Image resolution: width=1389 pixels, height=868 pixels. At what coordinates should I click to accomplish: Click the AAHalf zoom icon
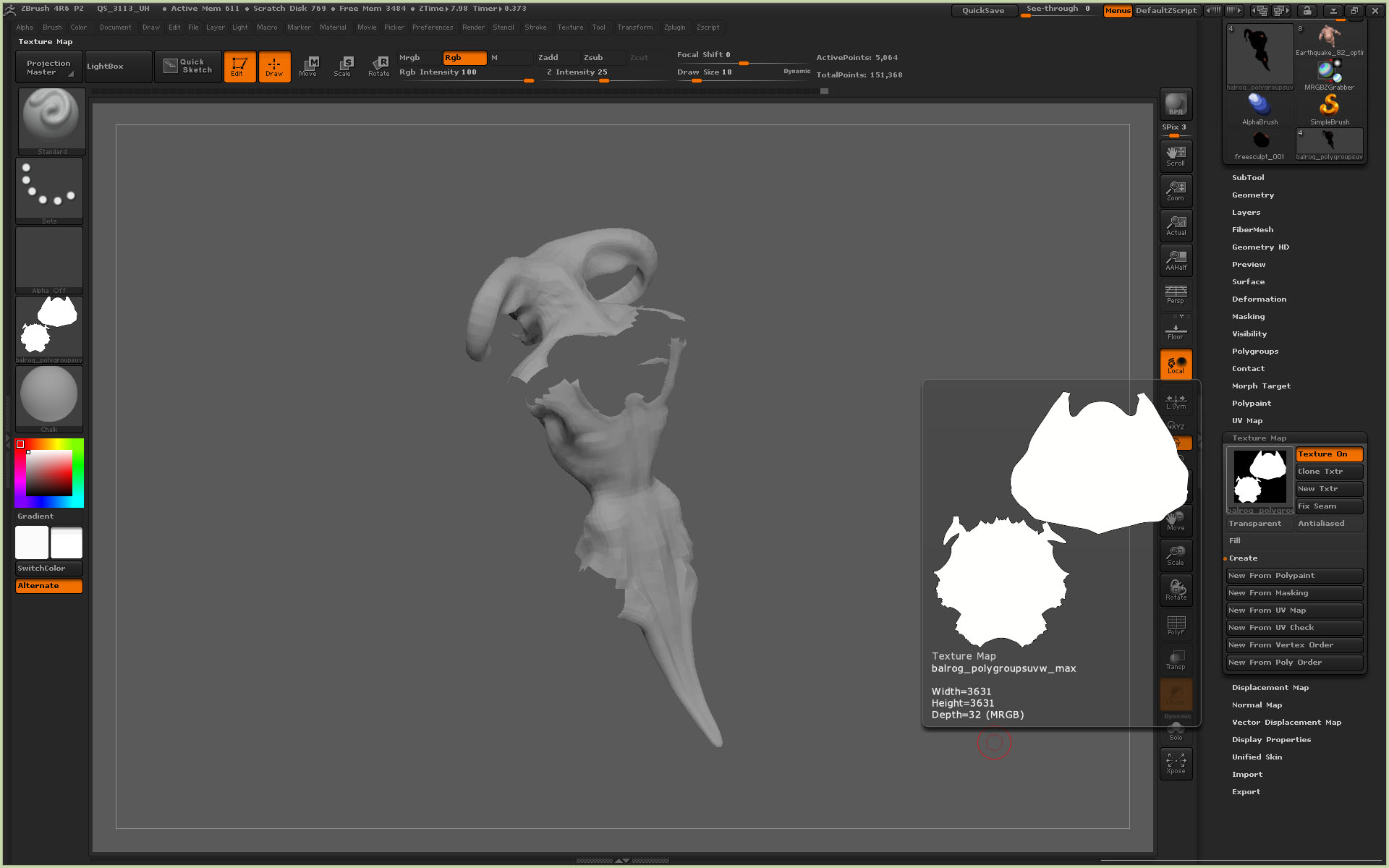pos(1176,260)
